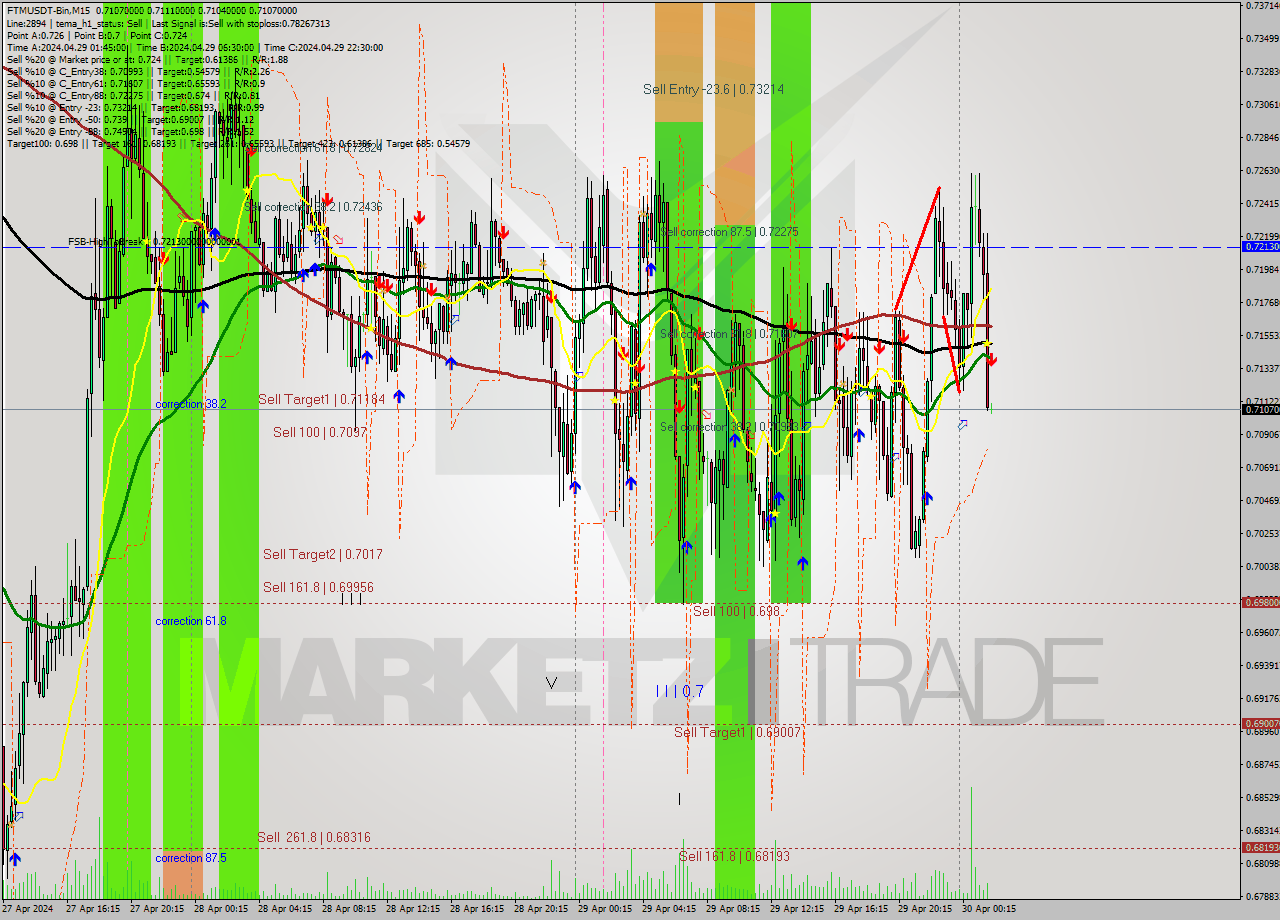Click the blue 0.7213 price tag on axis

click(1259, 246)
